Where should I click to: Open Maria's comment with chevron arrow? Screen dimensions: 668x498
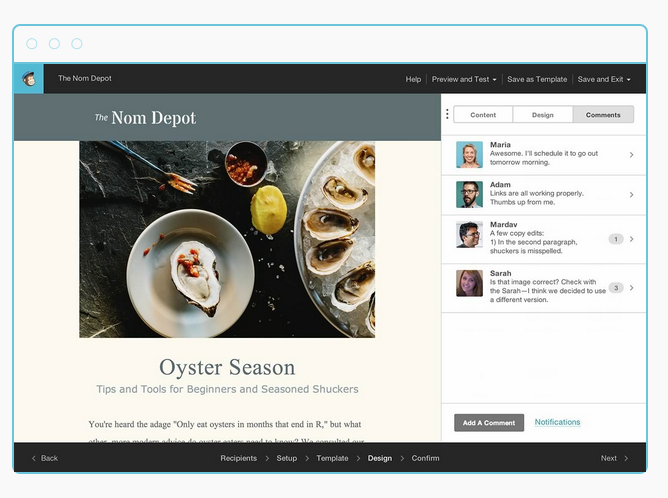[631, 155]
